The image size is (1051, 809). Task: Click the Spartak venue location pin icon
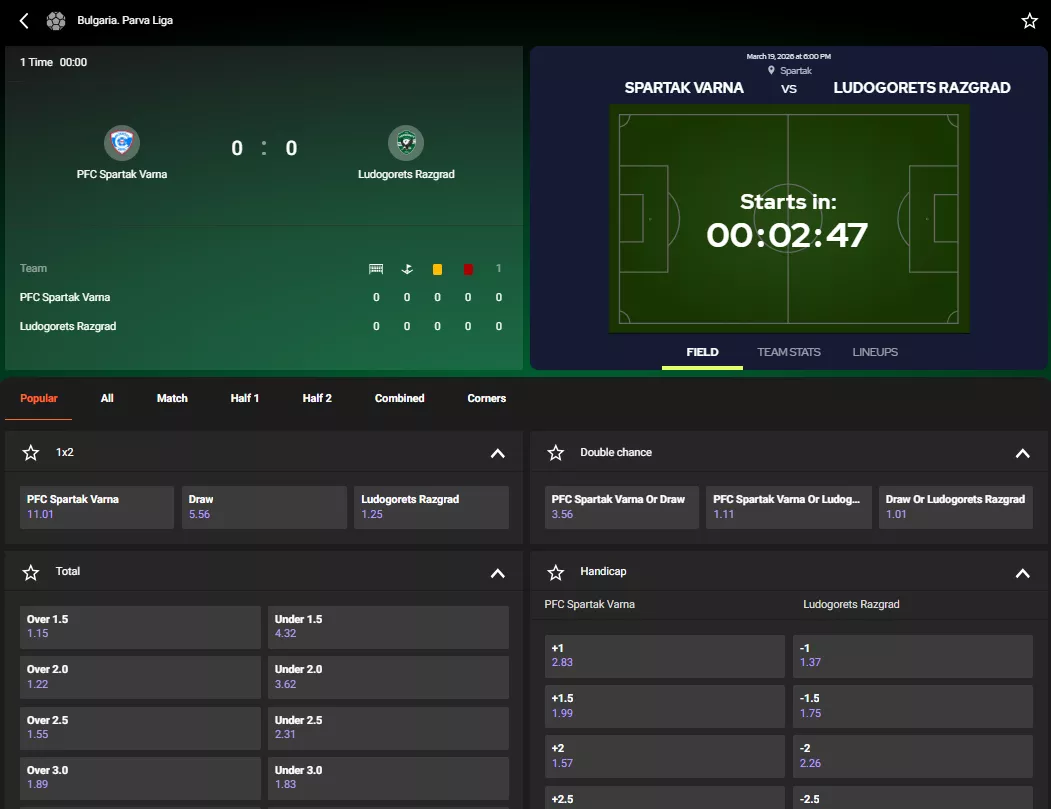click(x=771, y=70)
